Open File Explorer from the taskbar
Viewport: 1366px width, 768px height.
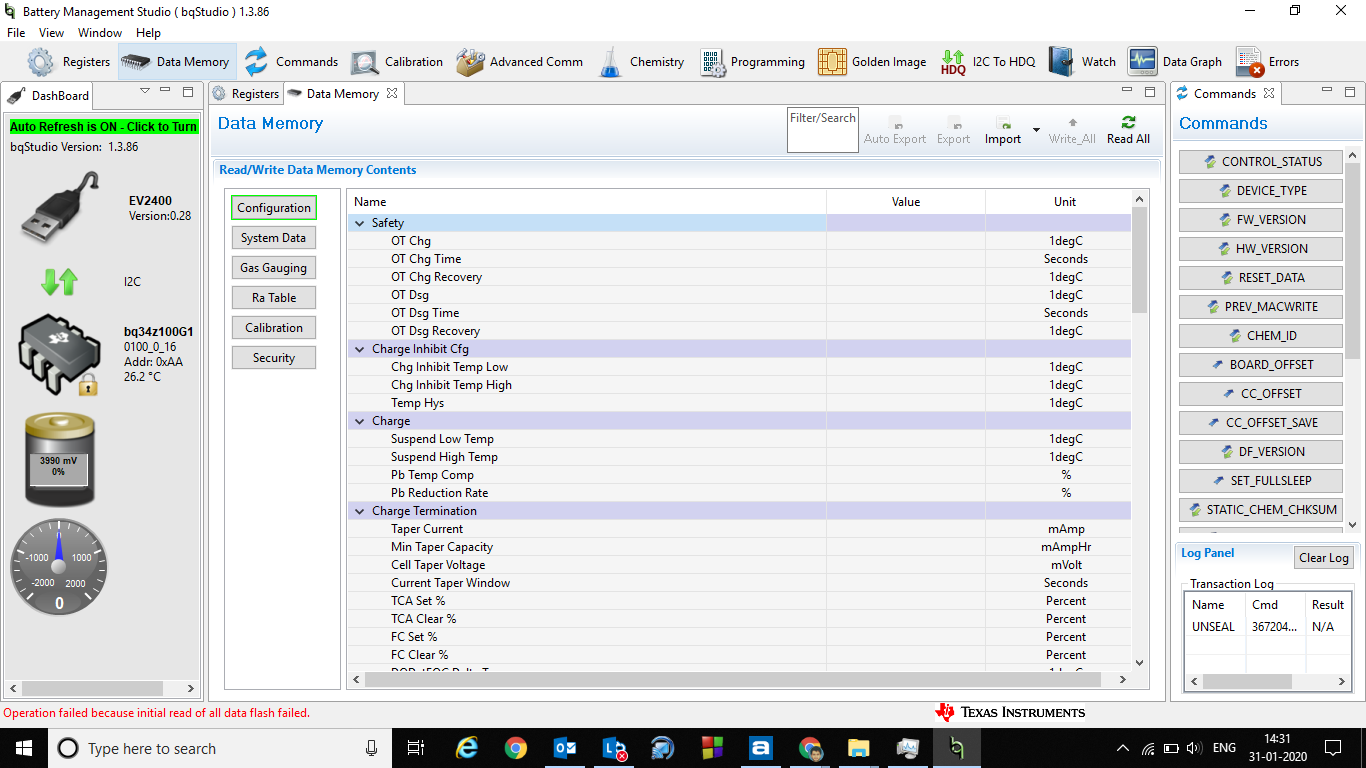point(858,748)
